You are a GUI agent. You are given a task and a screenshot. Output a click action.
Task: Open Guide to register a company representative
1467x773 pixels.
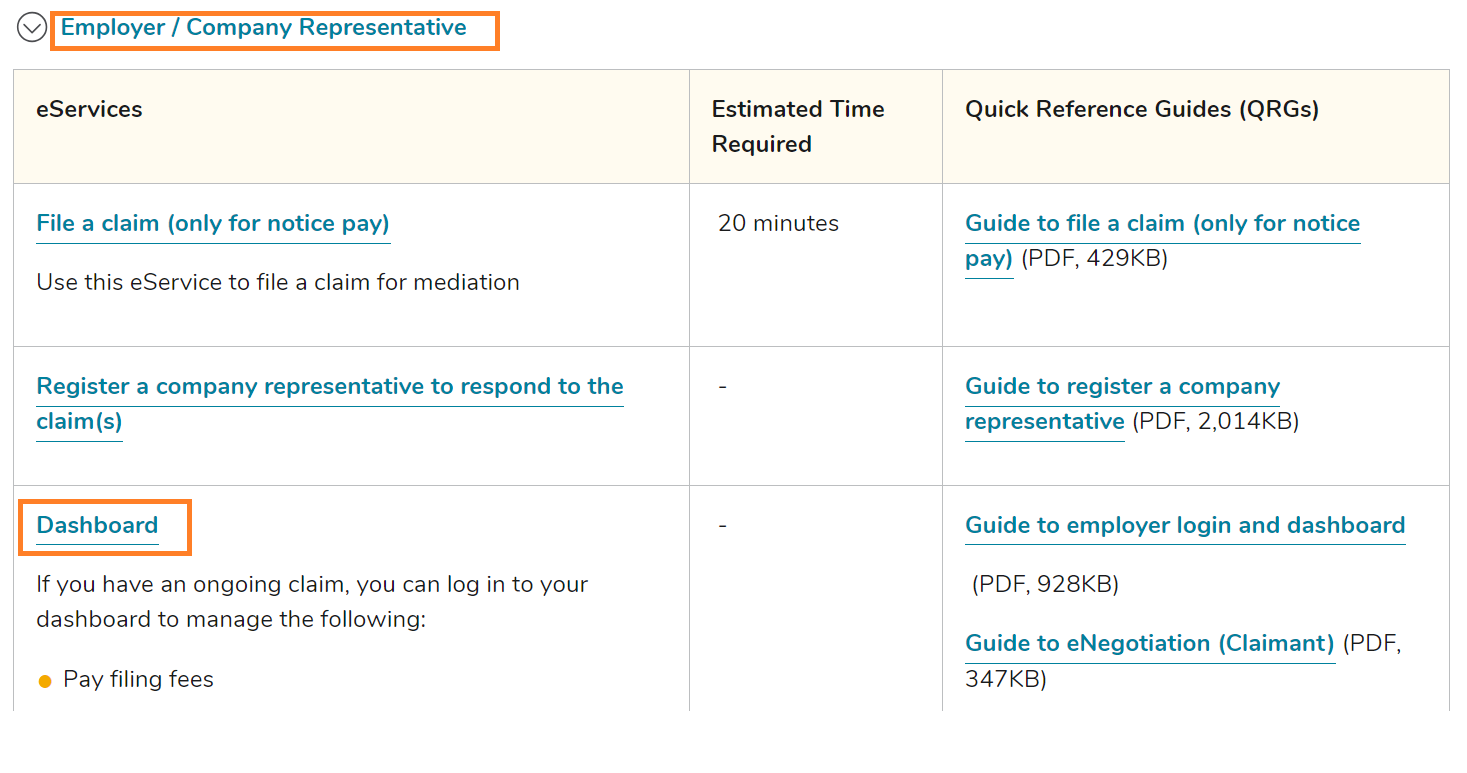[1122, 387]
